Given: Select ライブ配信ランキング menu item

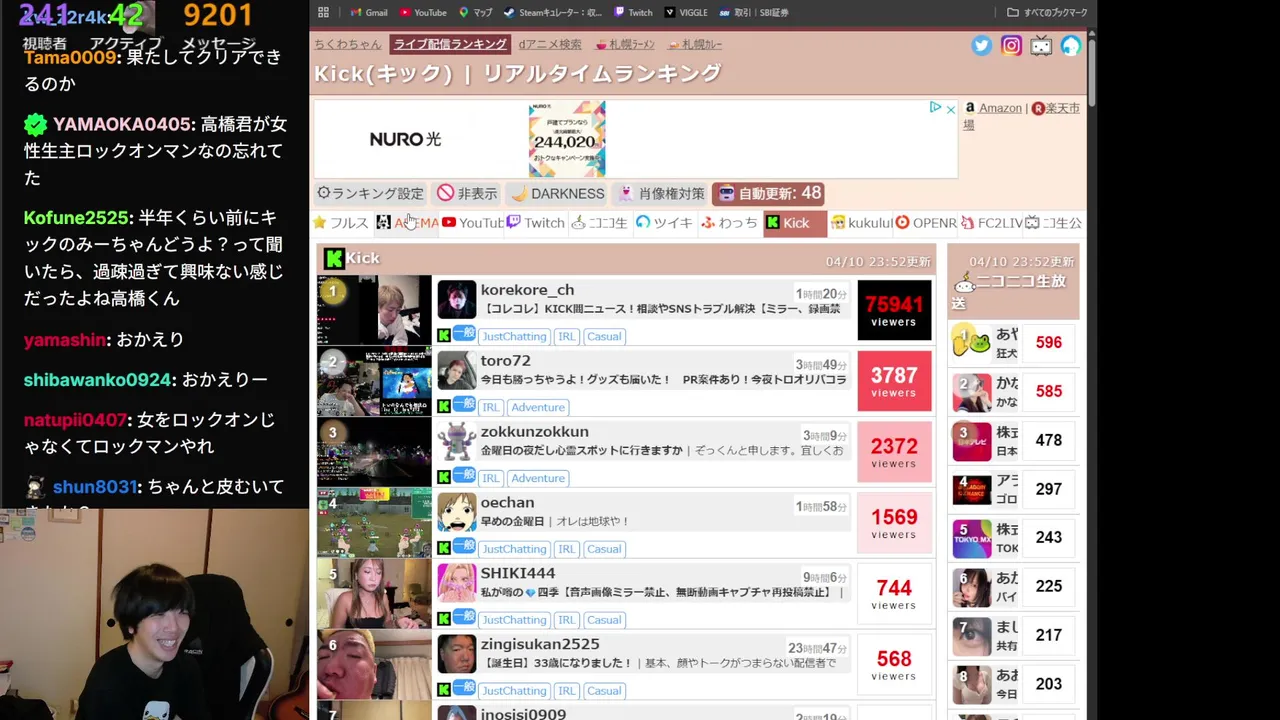Looking at the screenshot, I should pyautogui.click(x=450, y=44).
